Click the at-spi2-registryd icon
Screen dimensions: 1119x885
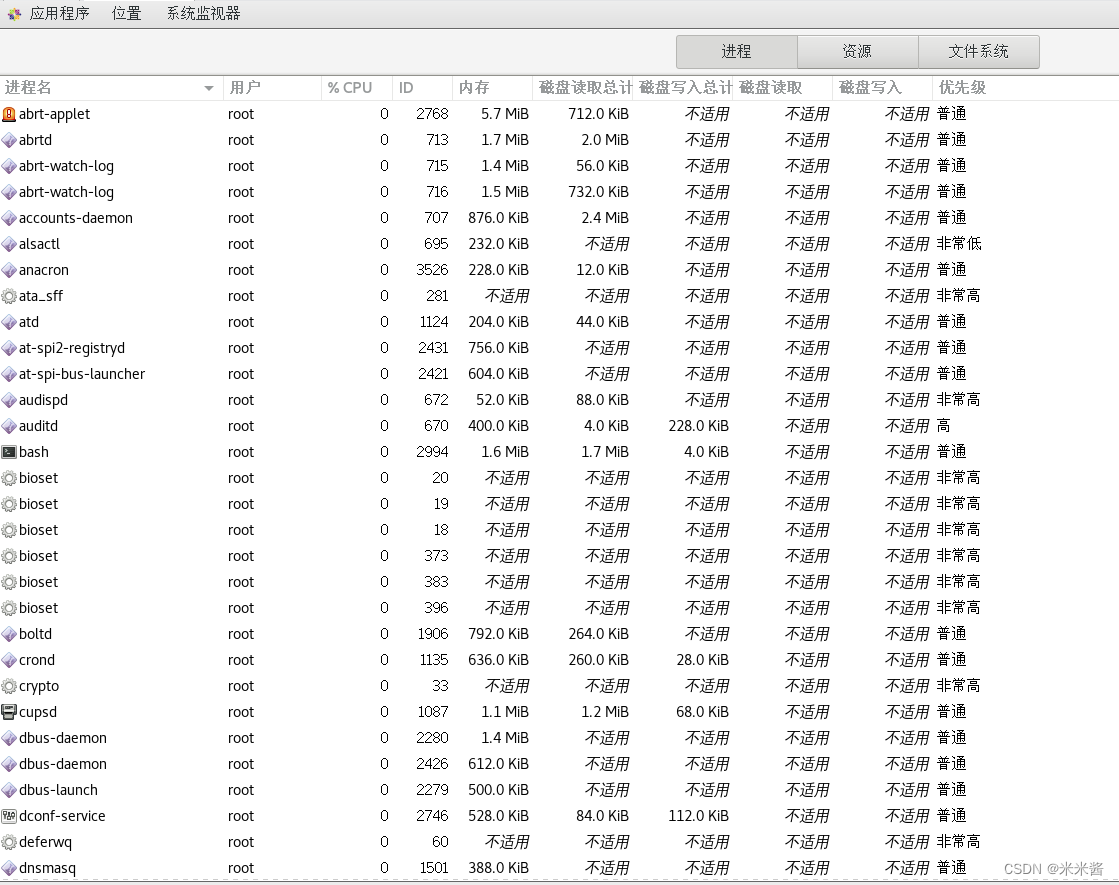point(9,348)
